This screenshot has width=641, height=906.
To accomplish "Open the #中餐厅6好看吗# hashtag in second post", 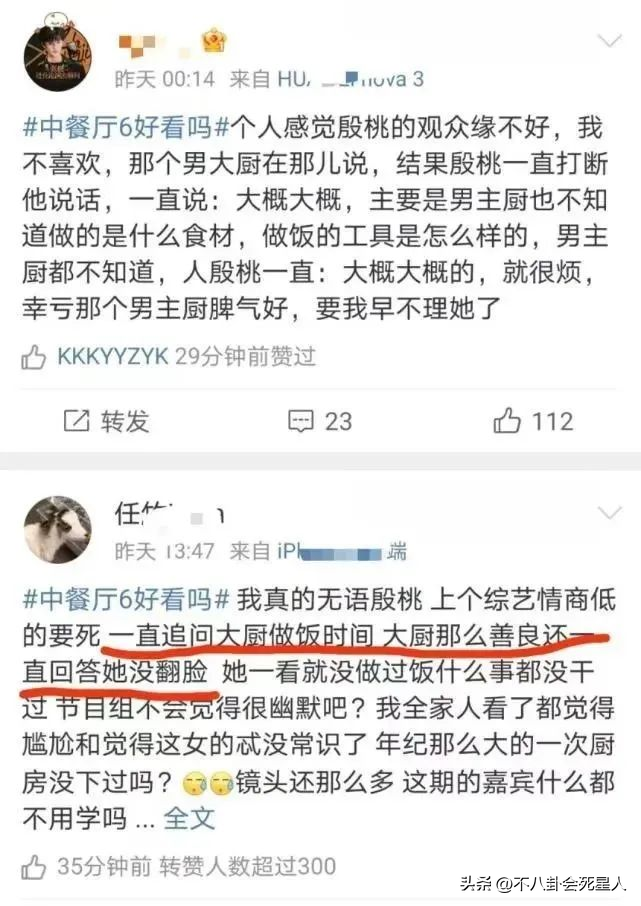I will pyautogui.click(x=126, y=599).
